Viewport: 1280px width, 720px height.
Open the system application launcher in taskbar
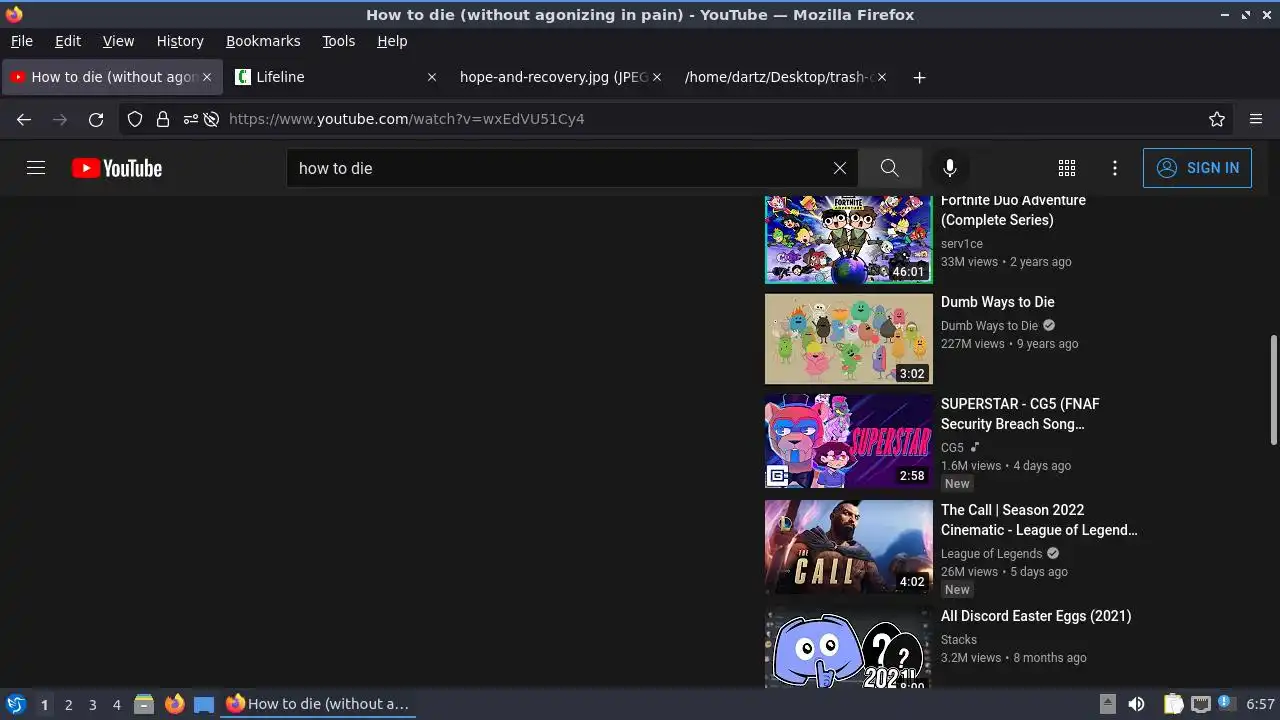pos(15,704)
